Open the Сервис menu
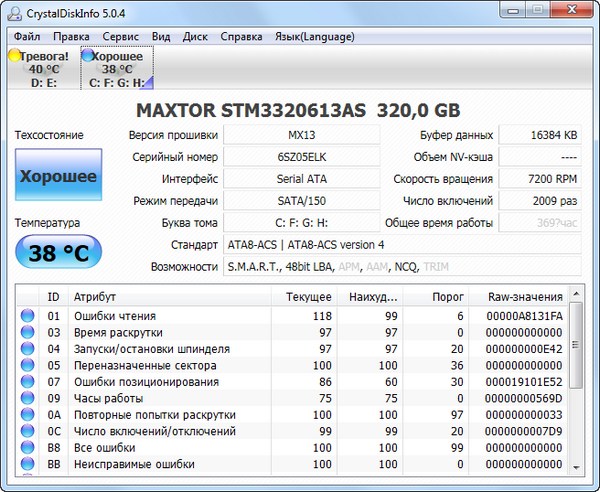The height and width of the screenshot is (492, 600). pos(121,36)
